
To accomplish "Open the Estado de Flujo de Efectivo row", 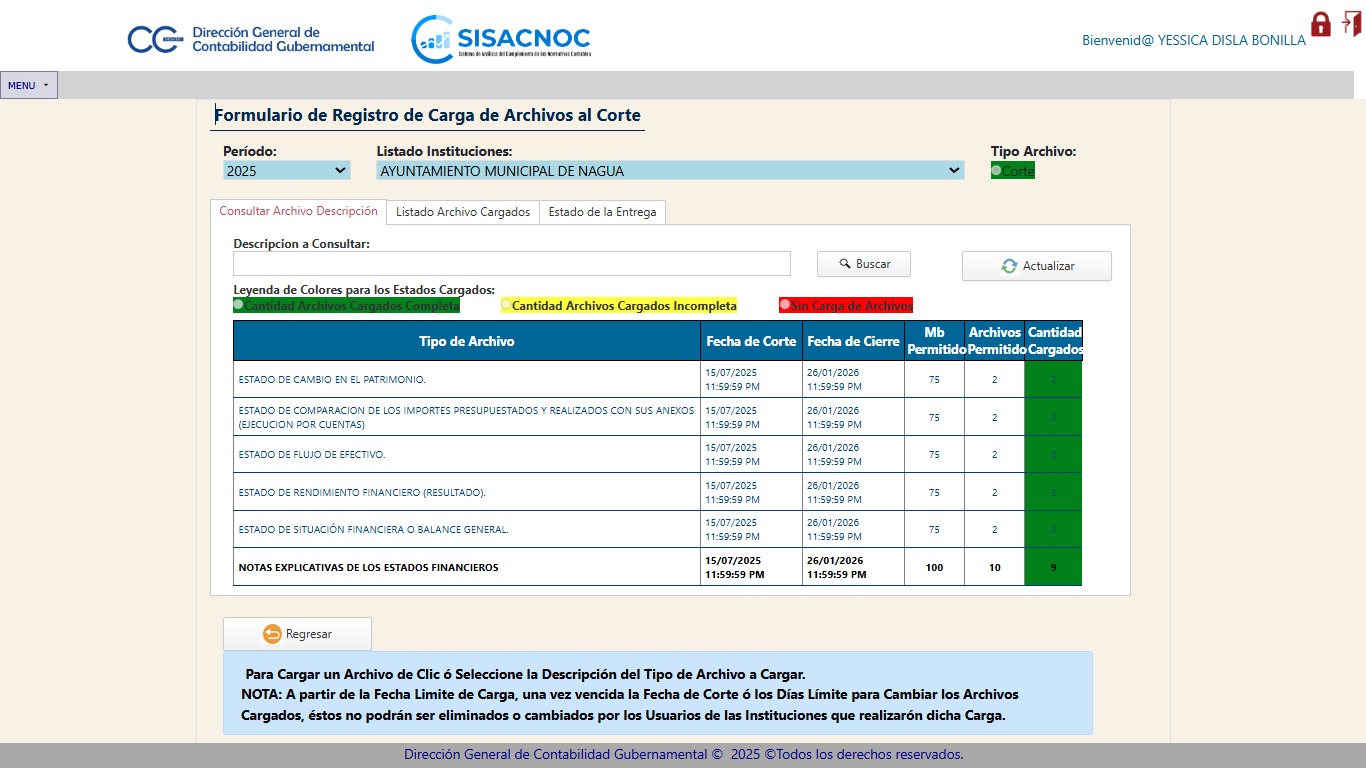I will coord(312,455).
